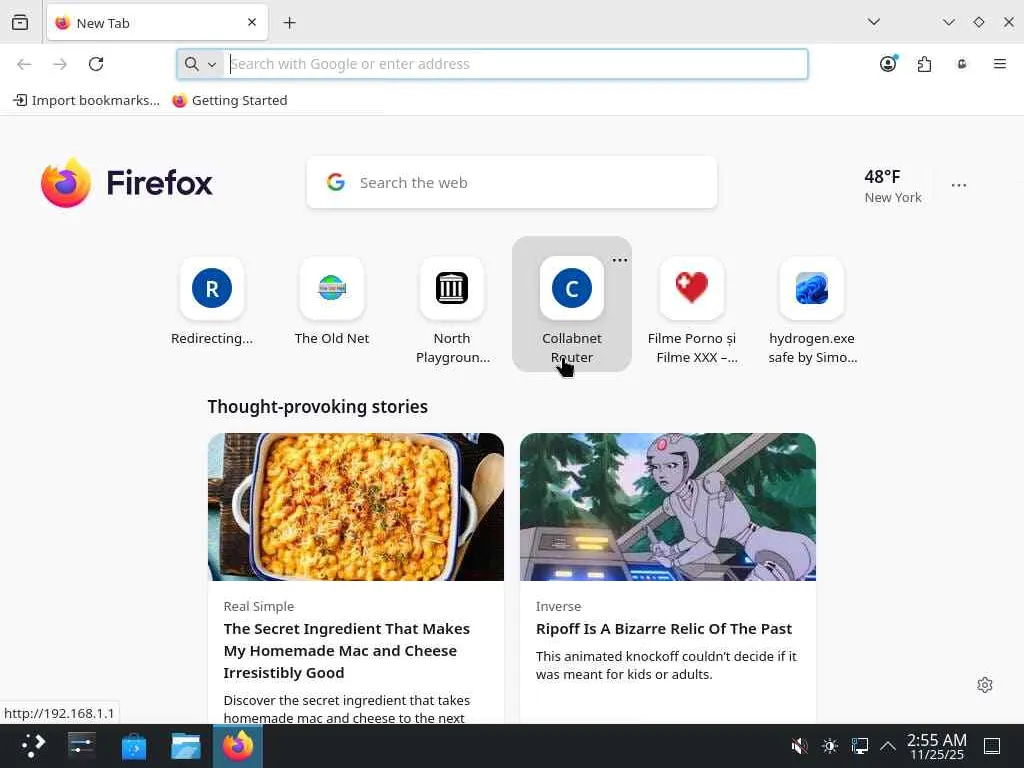The width and height of the screenshot is (1024, 768).
Task: Open System Settings from taskbar
Action: click(82, 746)
